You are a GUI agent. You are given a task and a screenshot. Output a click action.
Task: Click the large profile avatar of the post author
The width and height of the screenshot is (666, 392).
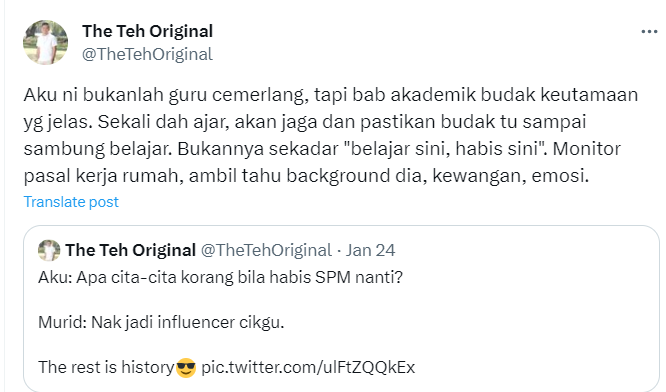tap(45, 42)
